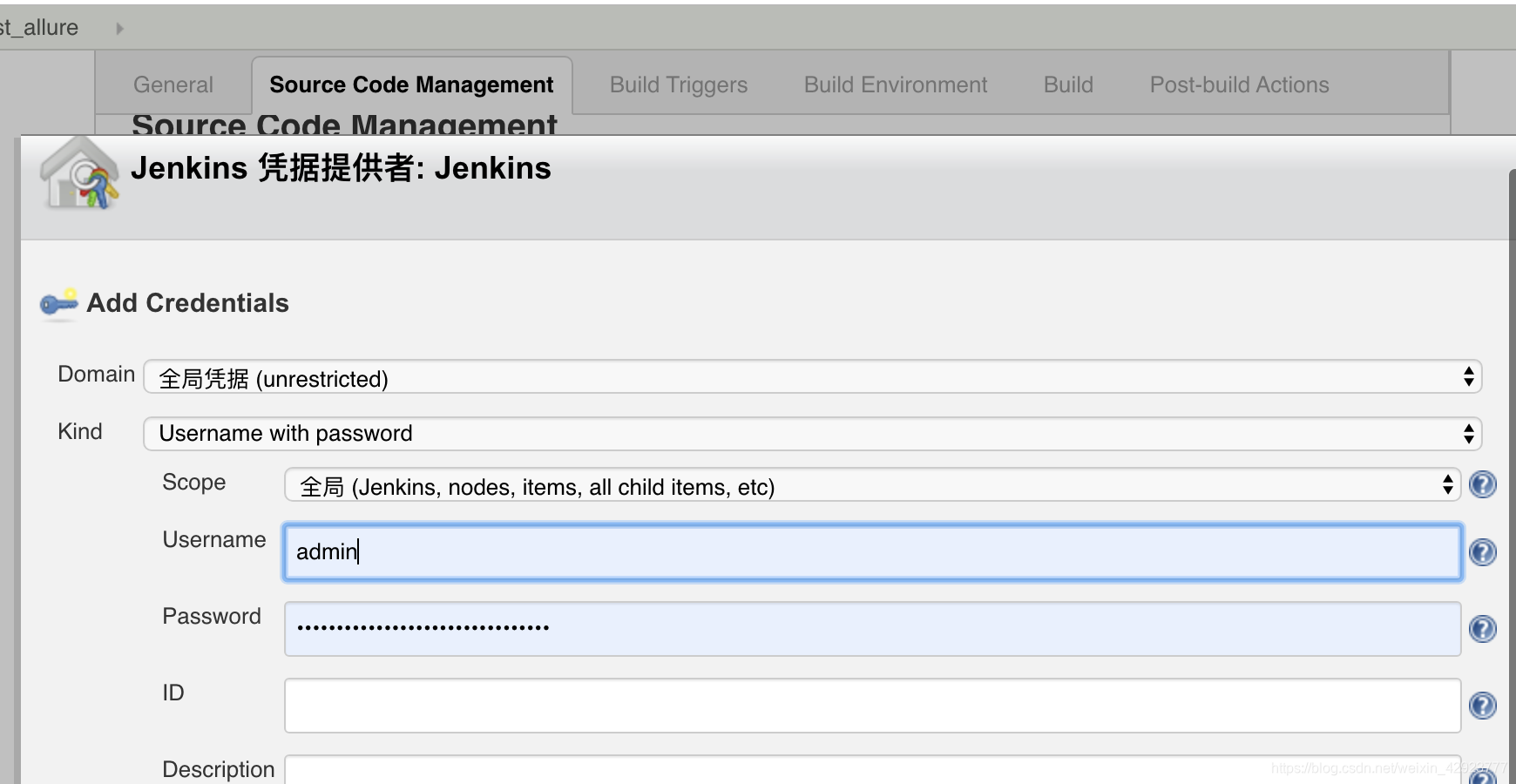Open the Kind dropdown showing Username with password

pos(812,433)
